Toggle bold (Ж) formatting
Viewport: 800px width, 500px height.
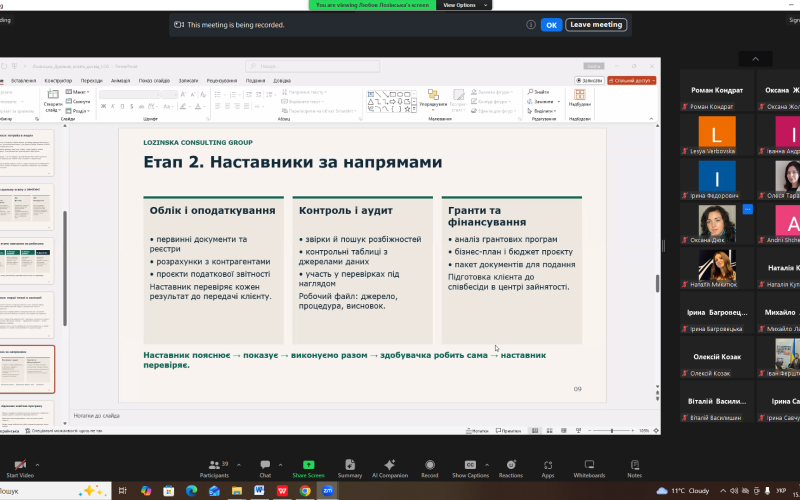(104, 107)
